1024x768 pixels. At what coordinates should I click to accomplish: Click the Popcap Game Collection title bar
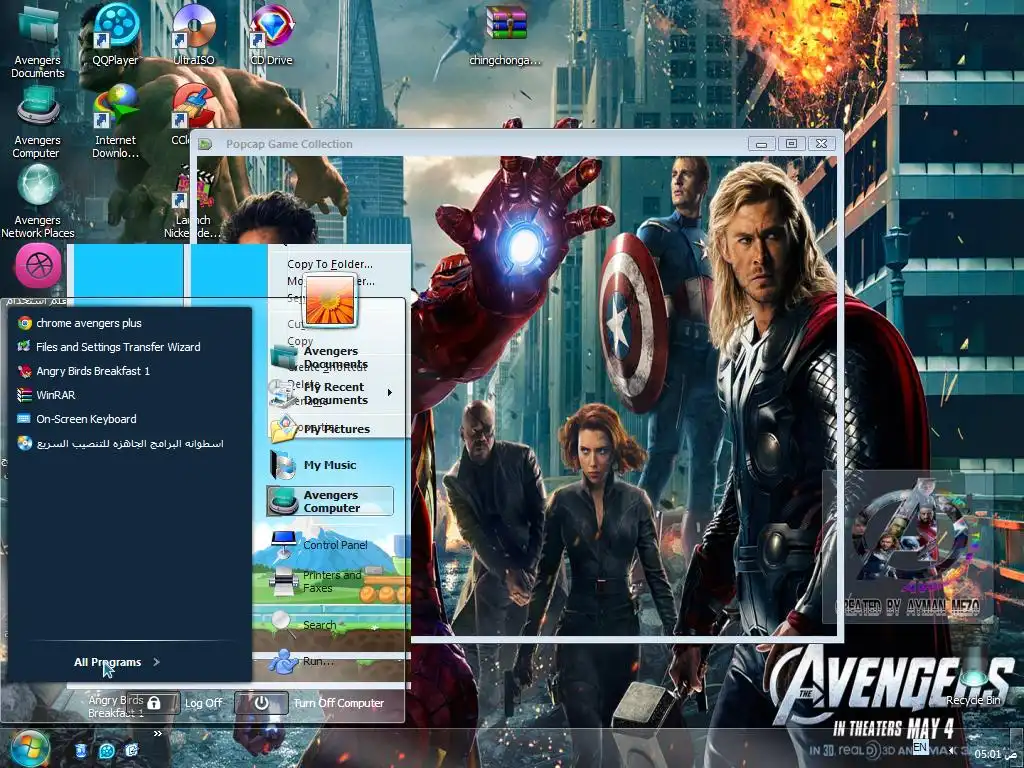tap(470, 144)
